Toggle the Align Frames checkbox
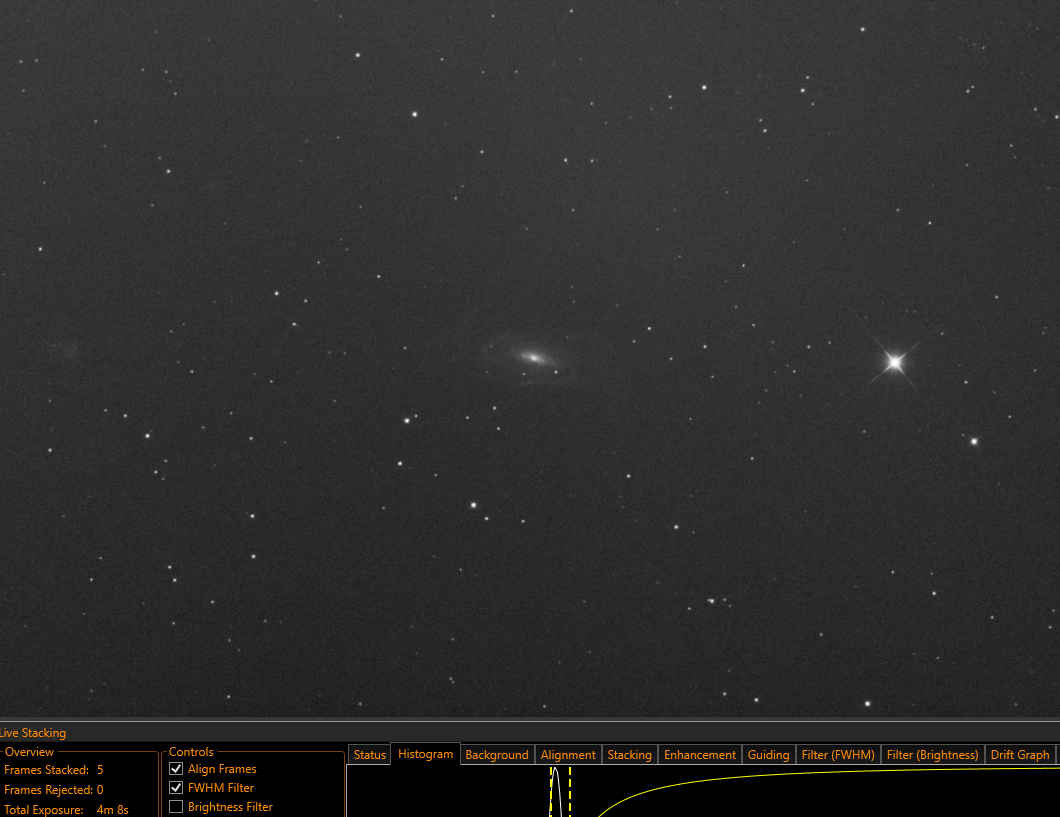Image resolution: width=1060 pixels, height=817 pixels. [176, 768]
